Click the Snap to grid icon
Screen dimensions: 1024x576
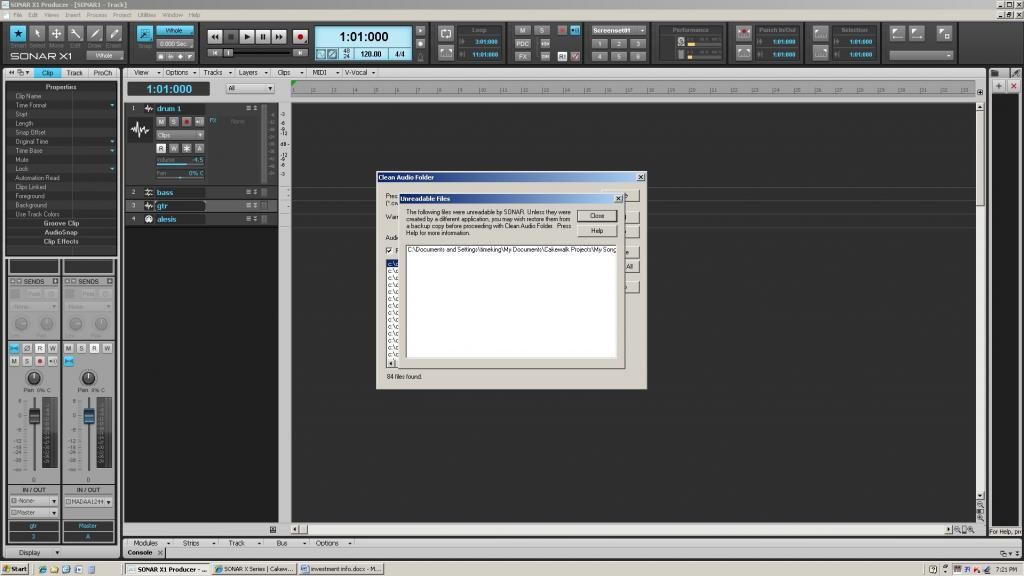(143, 33)
